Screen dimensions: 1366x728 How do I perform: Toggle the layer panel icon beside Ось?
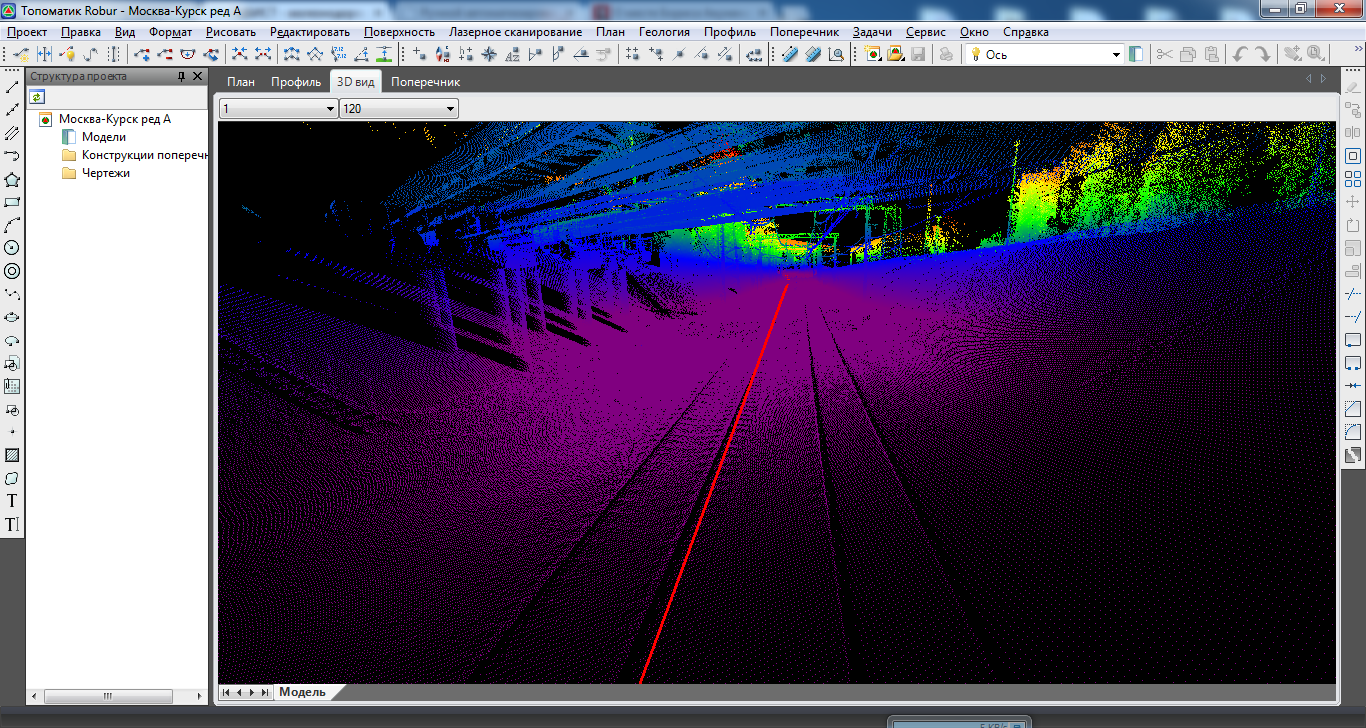tap(1136, 54)
